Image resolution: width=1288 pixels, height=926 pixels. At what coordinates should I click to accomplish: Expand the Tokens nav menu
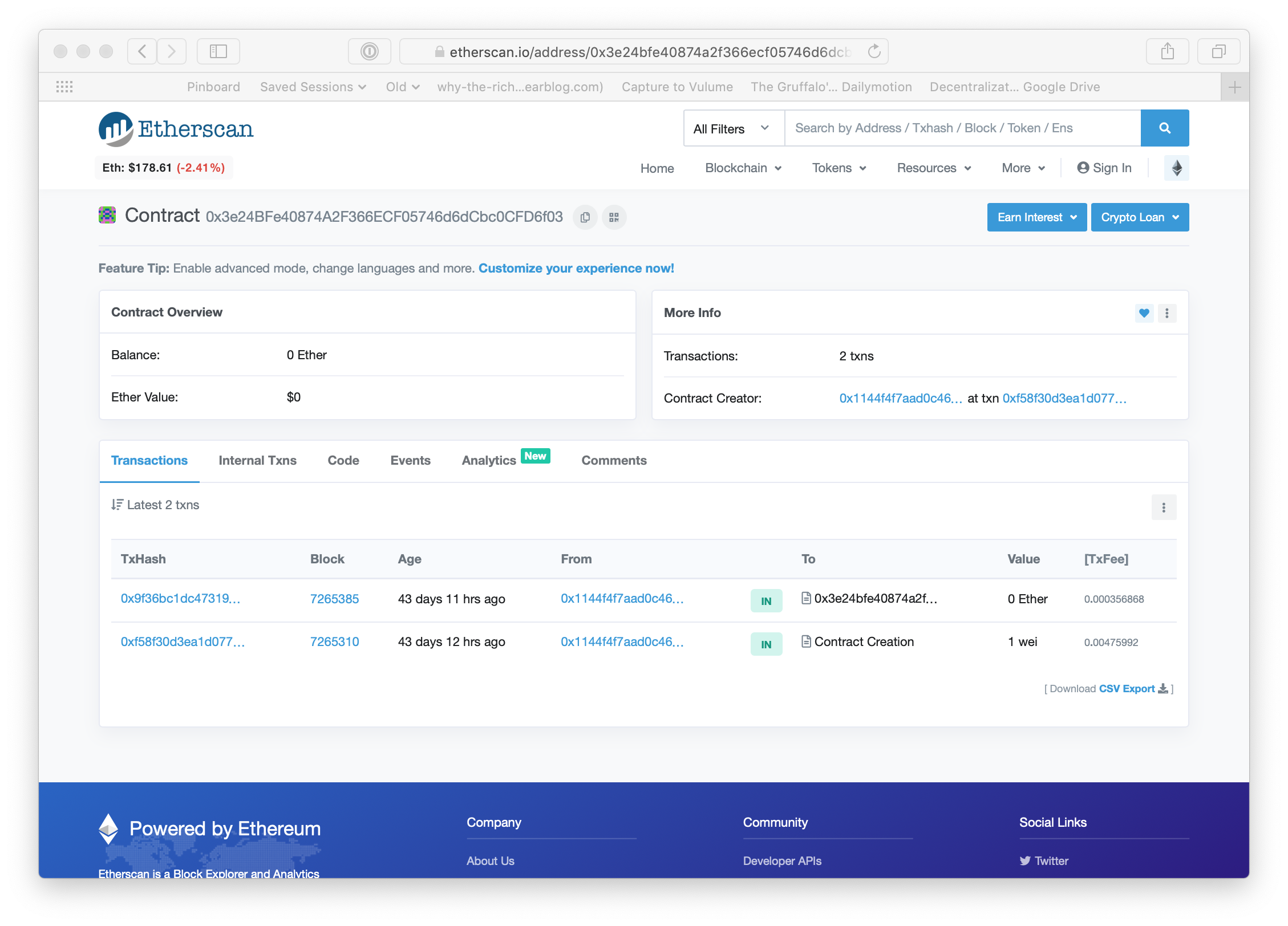click(839, 168)
